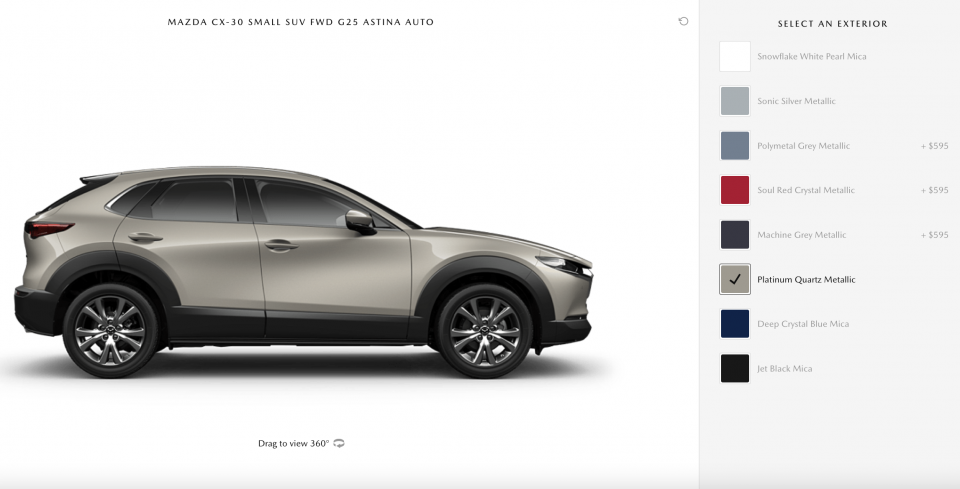Click the Drag to view 360° text
Image resolution: width=960 pixels, height=489 pixels.
[x=293, y=443]
